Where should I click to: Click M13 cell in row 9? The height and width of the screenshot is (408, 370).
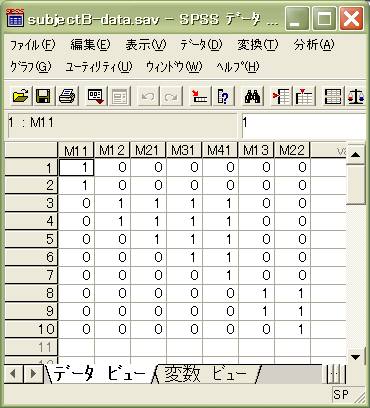tap(256, 311)
